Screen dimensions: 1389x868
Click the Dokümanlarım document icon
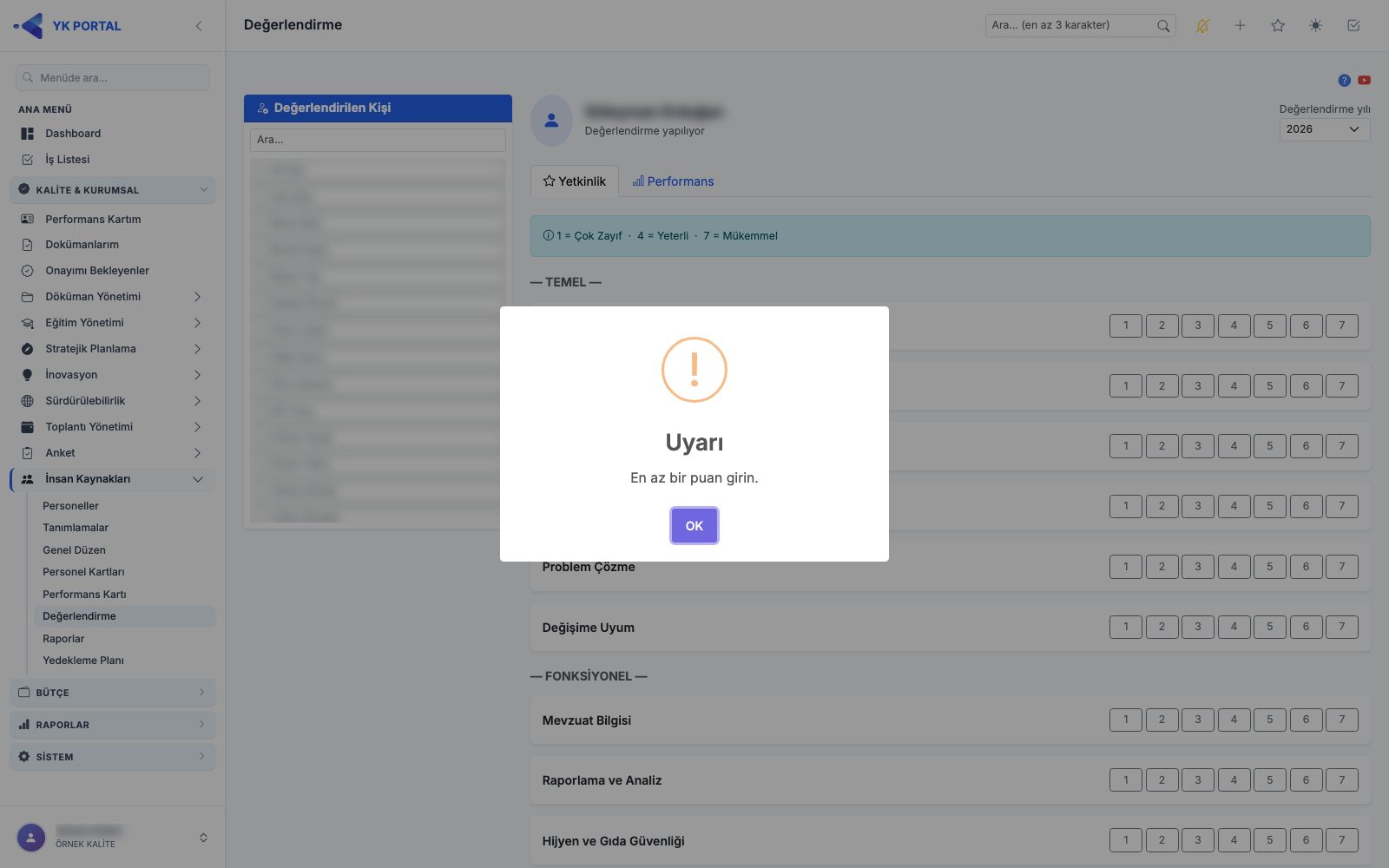27,245
